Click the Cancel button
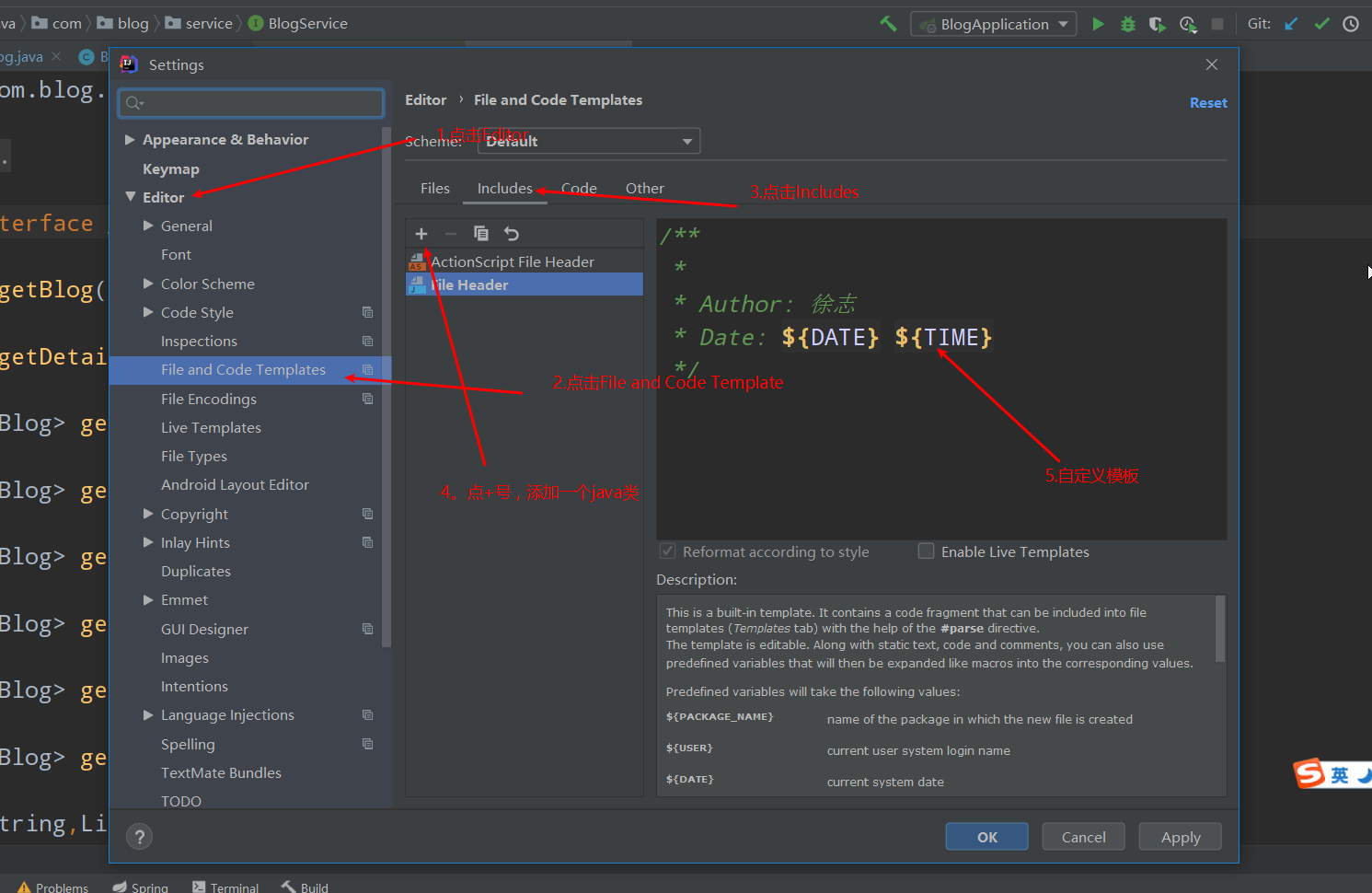 click(x=1084, y=837)
